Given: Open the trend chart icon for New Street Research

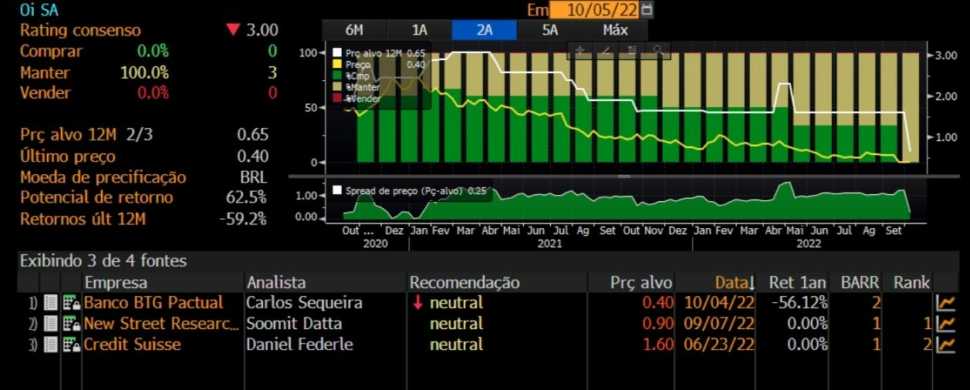Looking at the screenshot, I should point(945,324).
